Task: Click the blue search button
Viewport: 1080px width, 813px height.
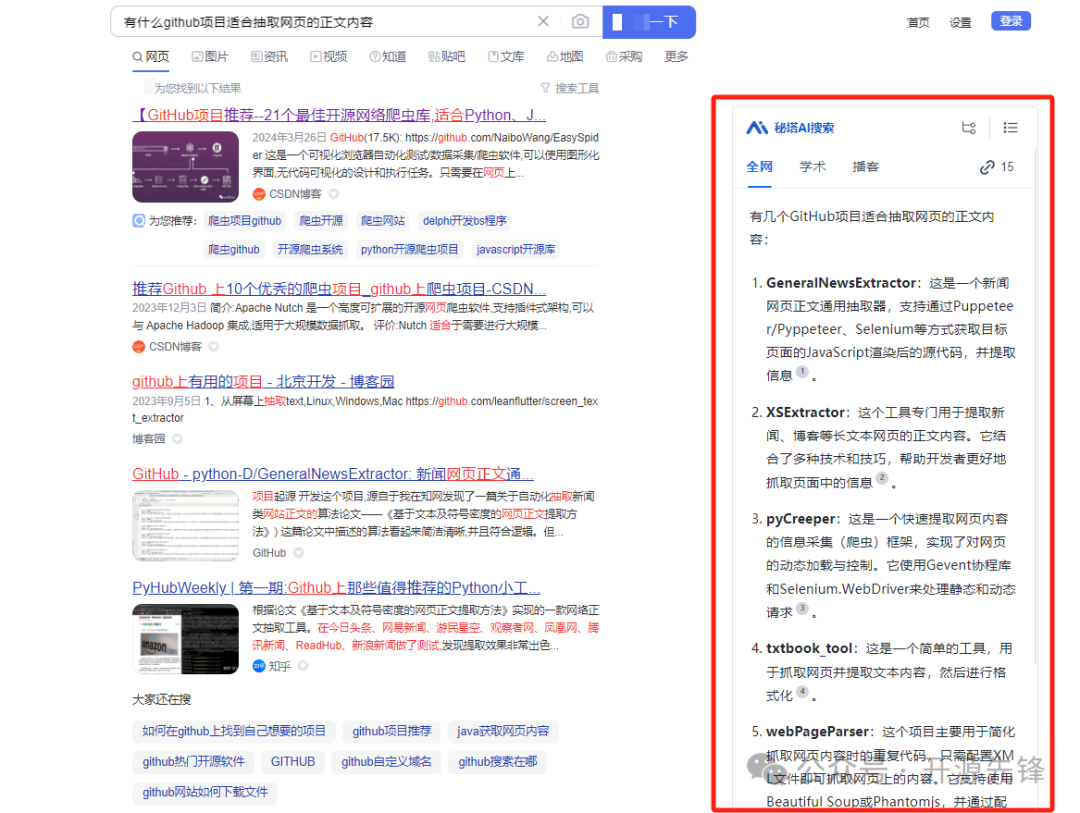Action: (649, 22)
